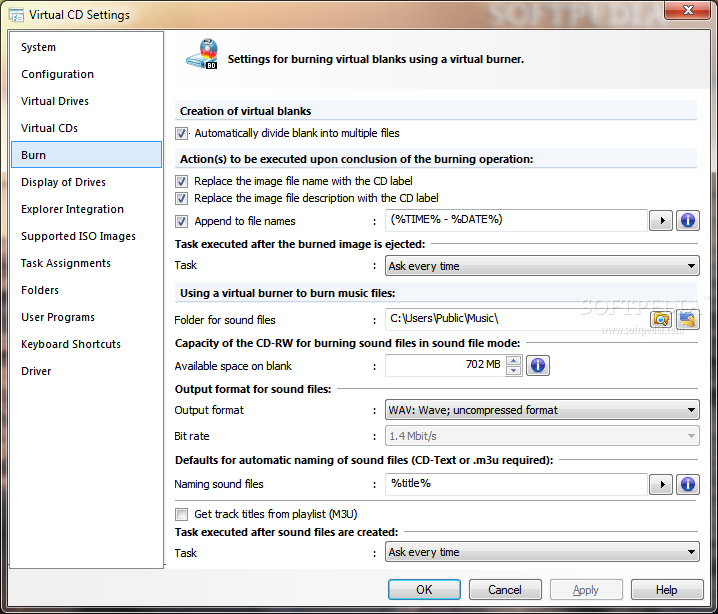Click the virtual burner icon in header

tap(202, 54)
